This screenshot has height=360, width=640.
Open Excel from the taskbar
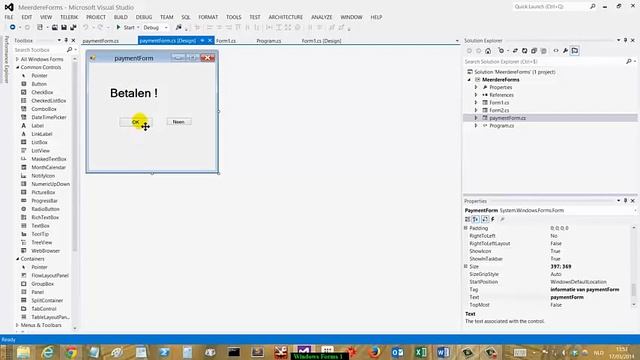pyautogui.click(x=420, y=352)
